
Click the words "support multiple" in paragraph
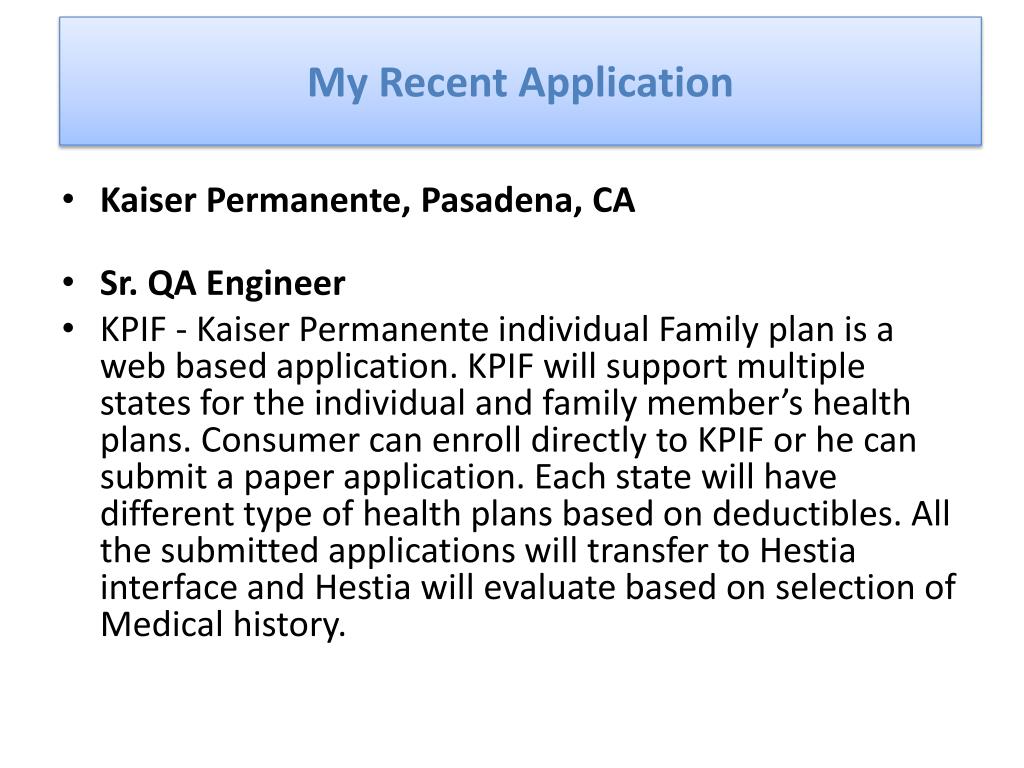pyautogui.click(x=735, y=367)
